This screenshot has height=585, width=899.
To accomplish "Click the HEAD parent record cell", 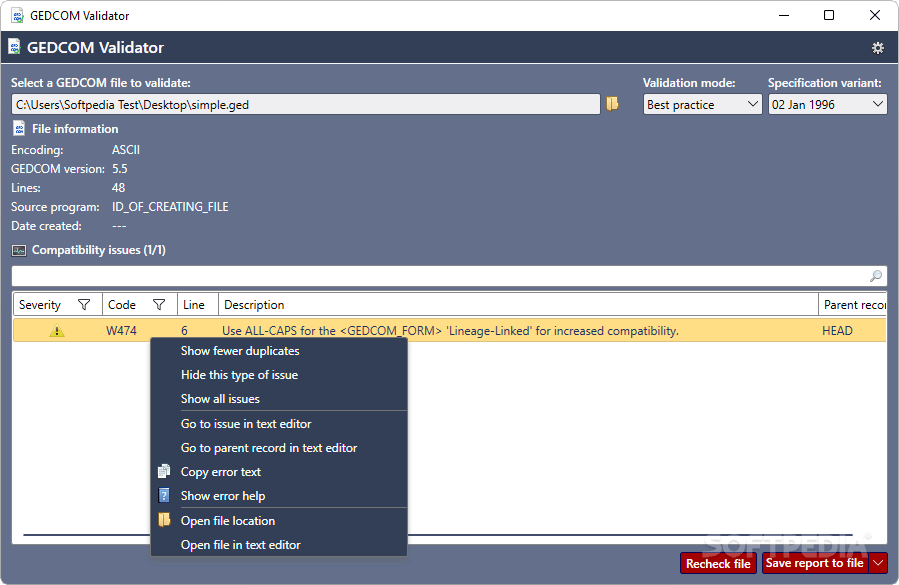I will 837,330.
